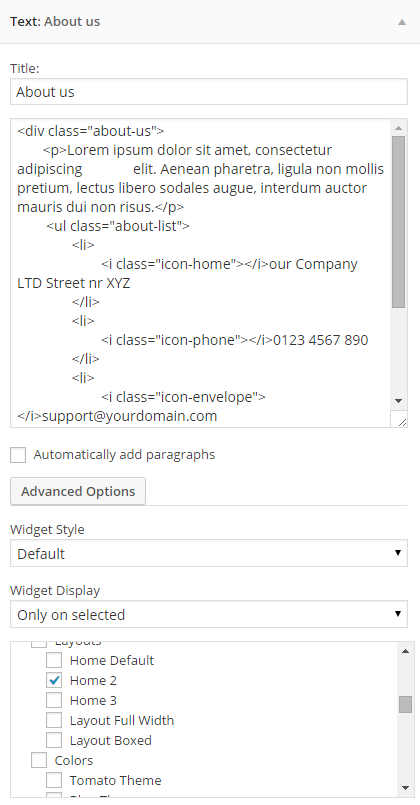Collapse the About us text widget

402,22
